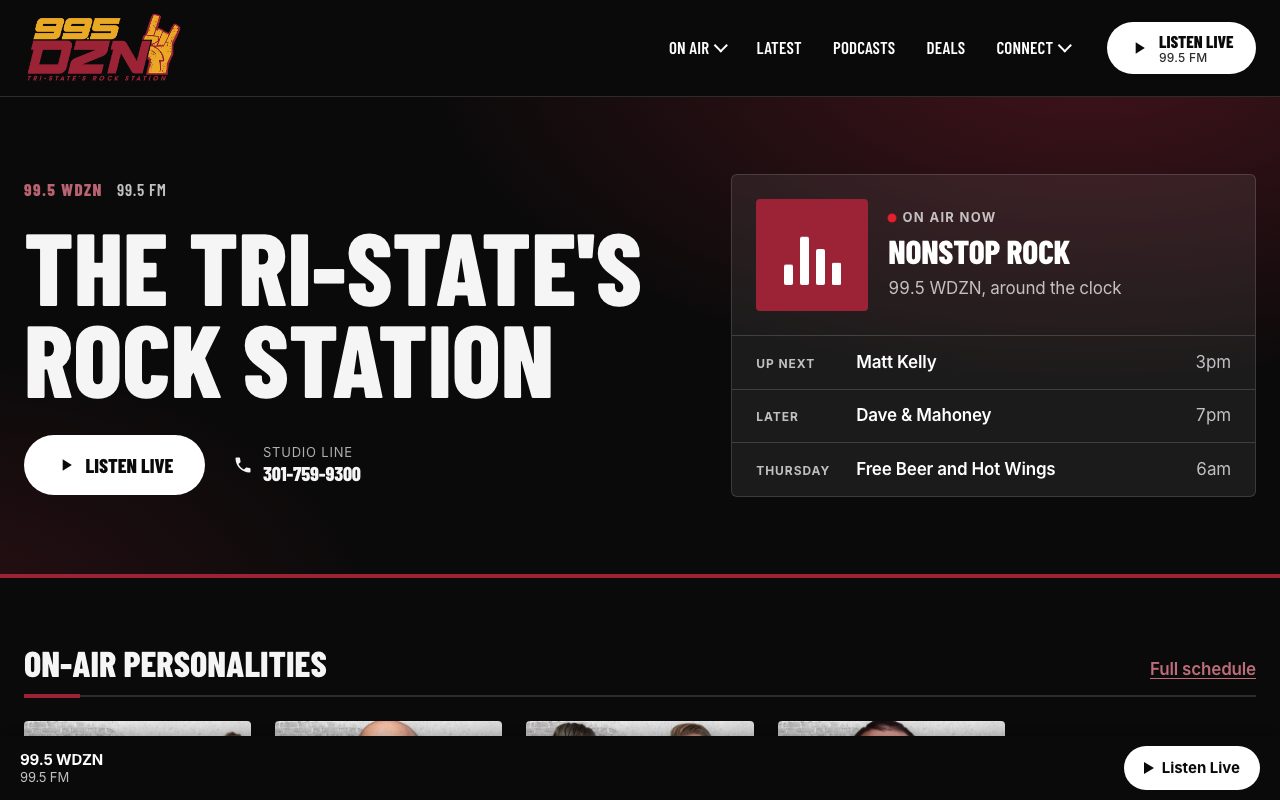Click the studio line phone icon
This screenshot has height=800, width=1280.
point(243,465)
